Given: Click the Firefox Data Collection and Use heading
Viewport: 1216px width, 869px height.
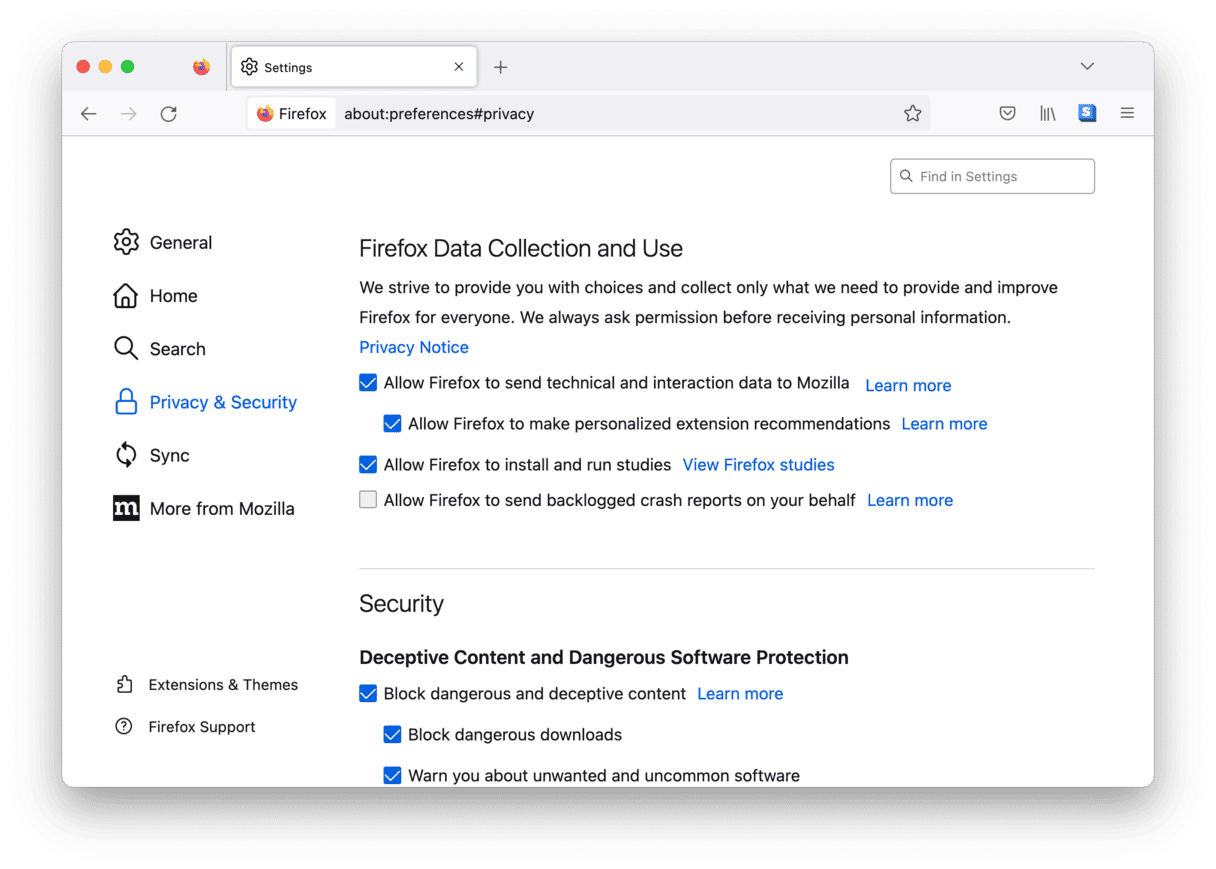Looking at the screenshot, I should coord(521,249).
